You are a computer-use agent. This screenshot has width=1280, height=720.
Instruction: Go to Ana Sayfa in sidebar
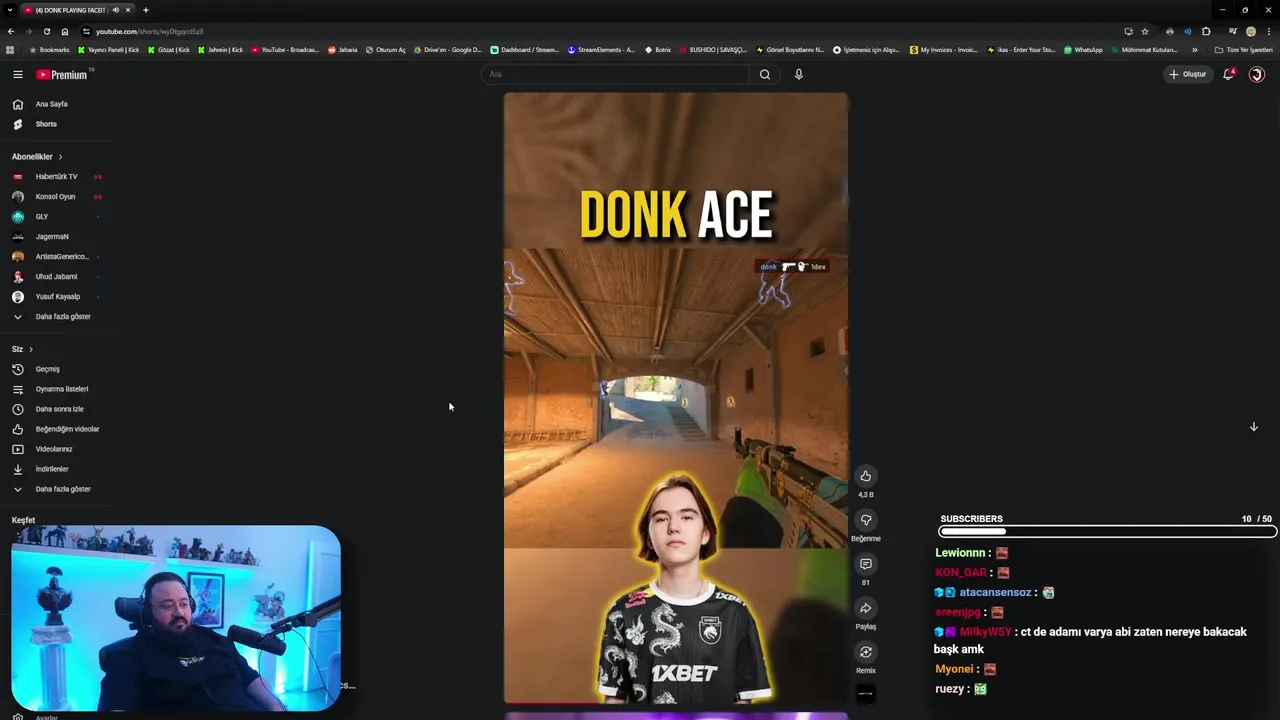pos(51,104)
